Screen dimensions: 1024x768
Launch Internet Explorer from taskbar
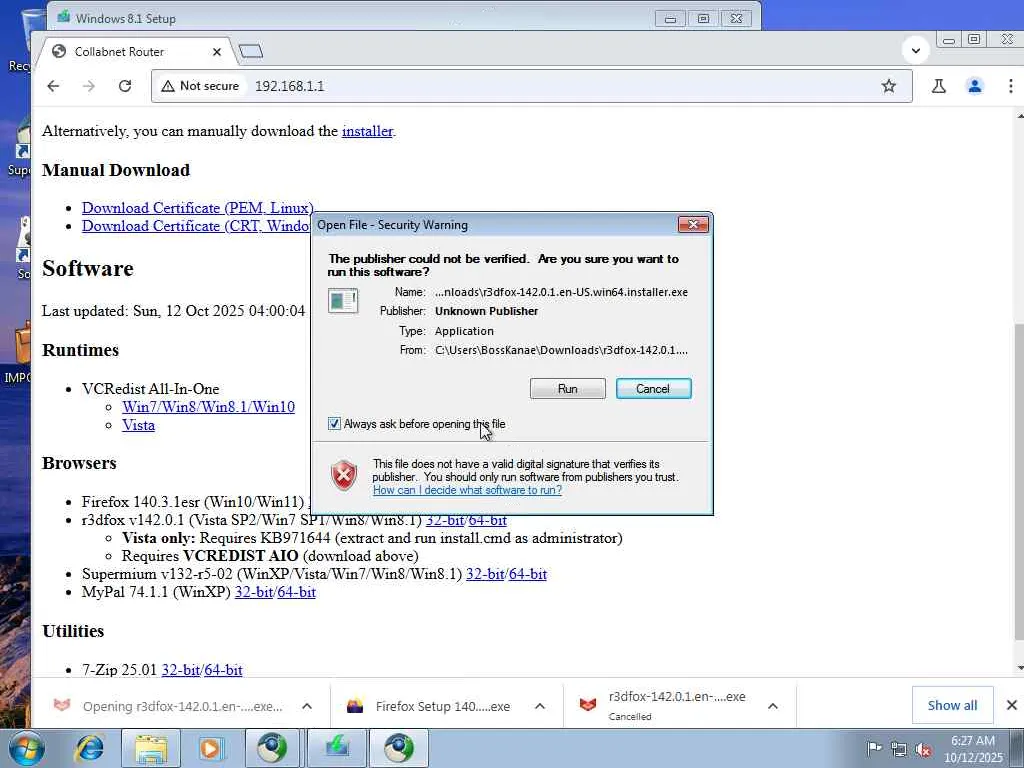90,748
